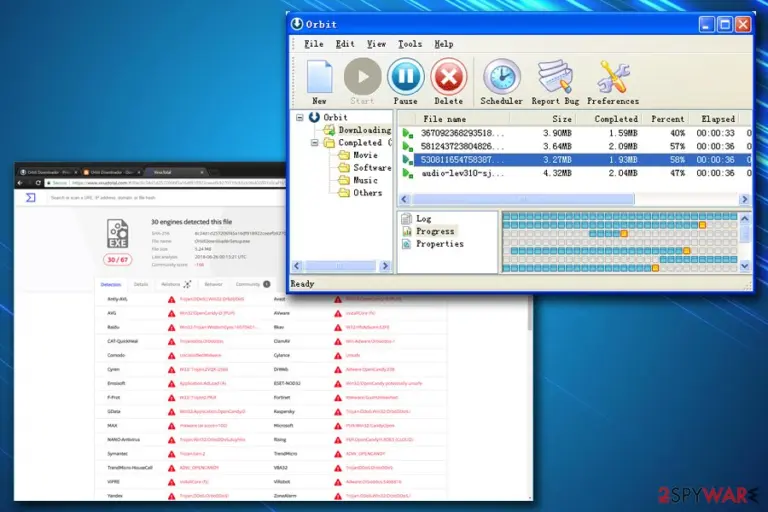Screen dimensions: 768x512
Task: Pause the selected download
Action: coord(406,76)
